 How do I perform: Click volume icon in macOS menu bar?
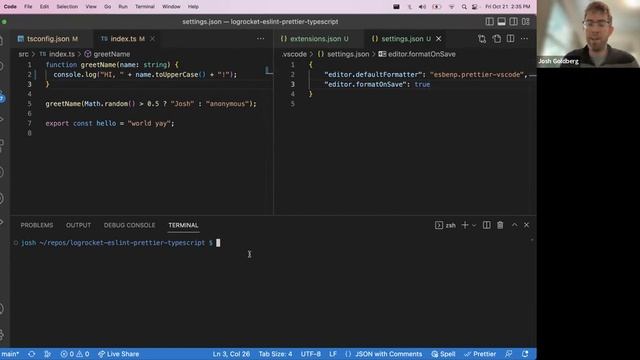[422, 7]
